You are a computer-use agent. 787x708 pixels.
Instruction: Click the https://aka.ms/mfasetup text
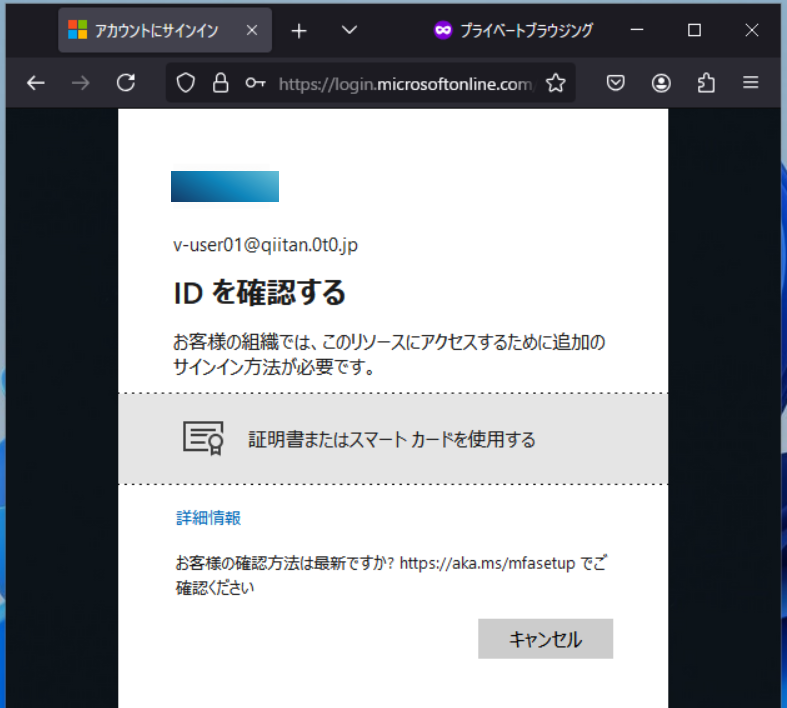487,563
